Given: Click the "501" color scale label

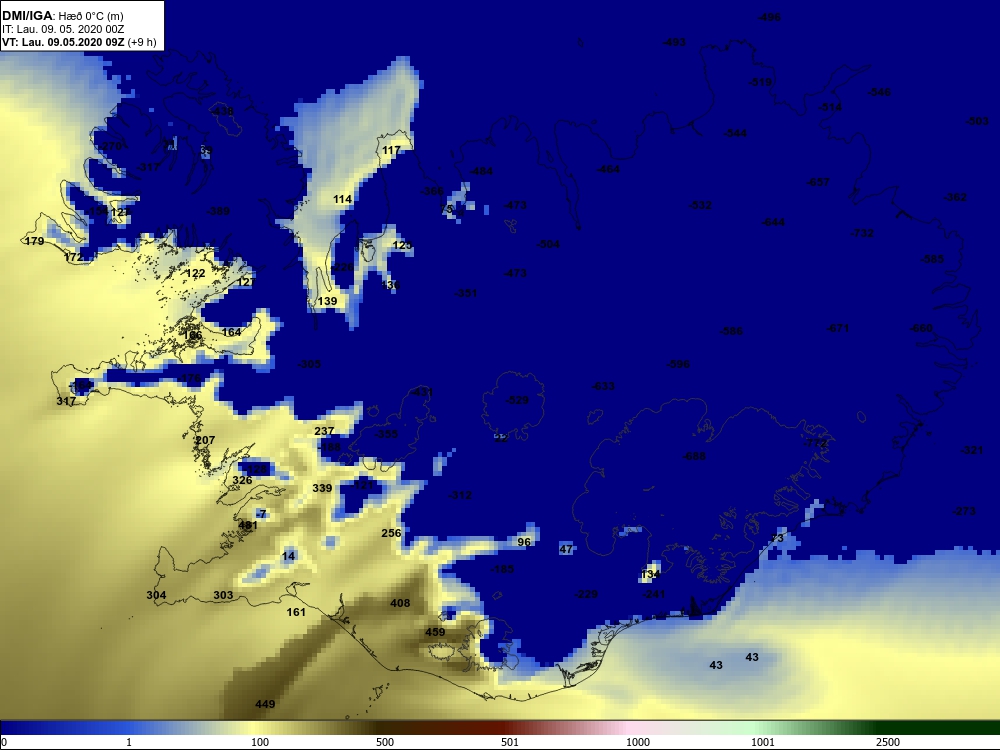Looking at the screenshot, I should [510, 742].
